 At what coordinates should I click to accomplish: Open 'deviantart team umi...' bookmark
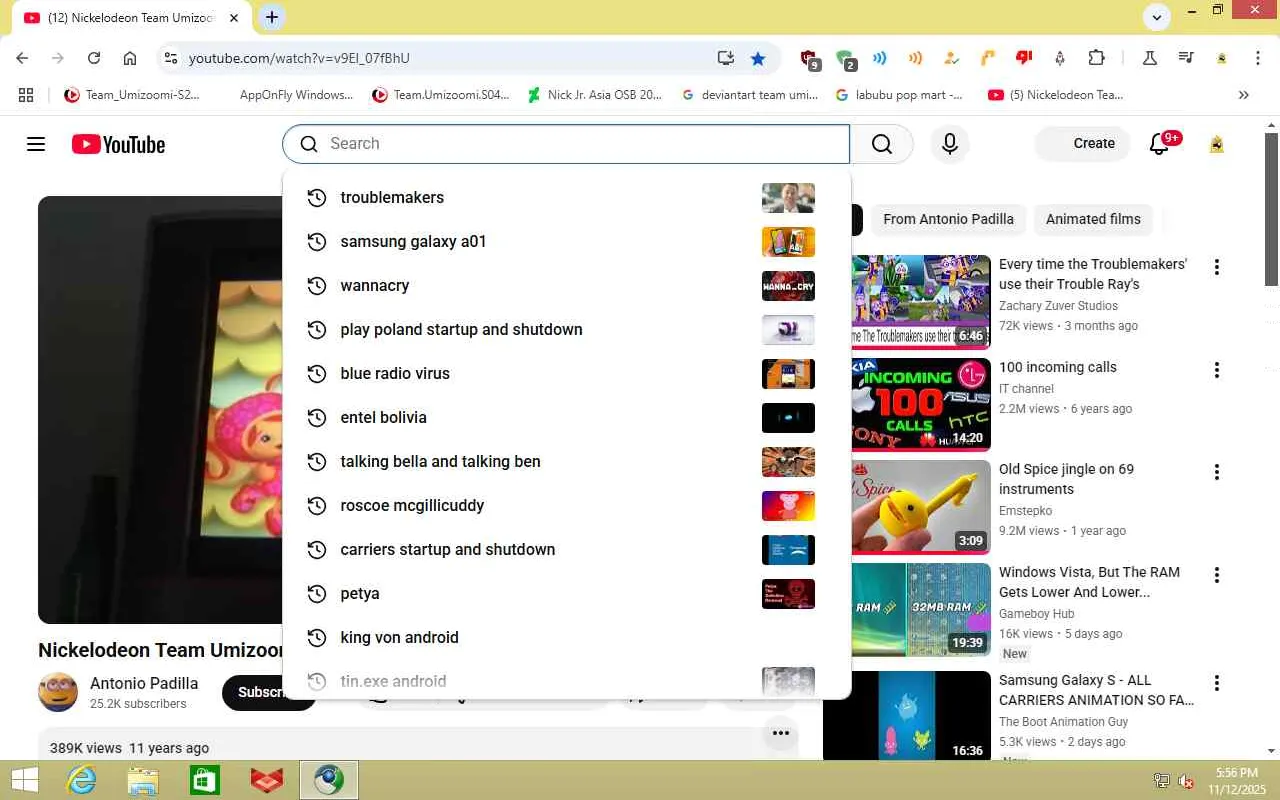(749, 95)
